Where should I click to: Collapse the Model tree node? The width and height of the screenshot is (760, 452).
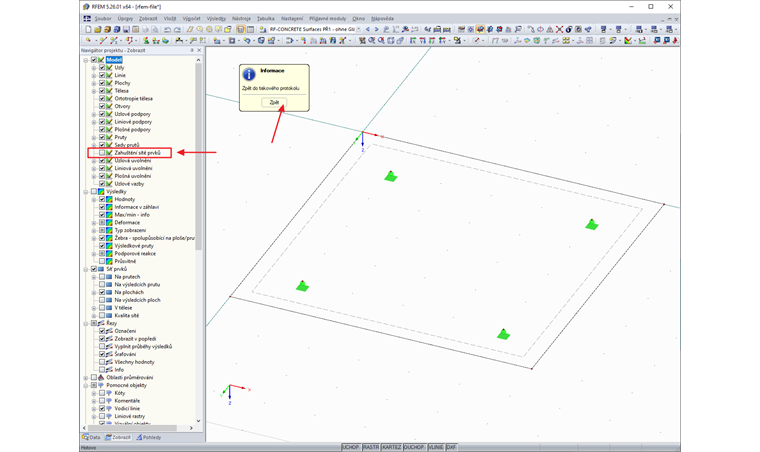click(x=86, y=60)
